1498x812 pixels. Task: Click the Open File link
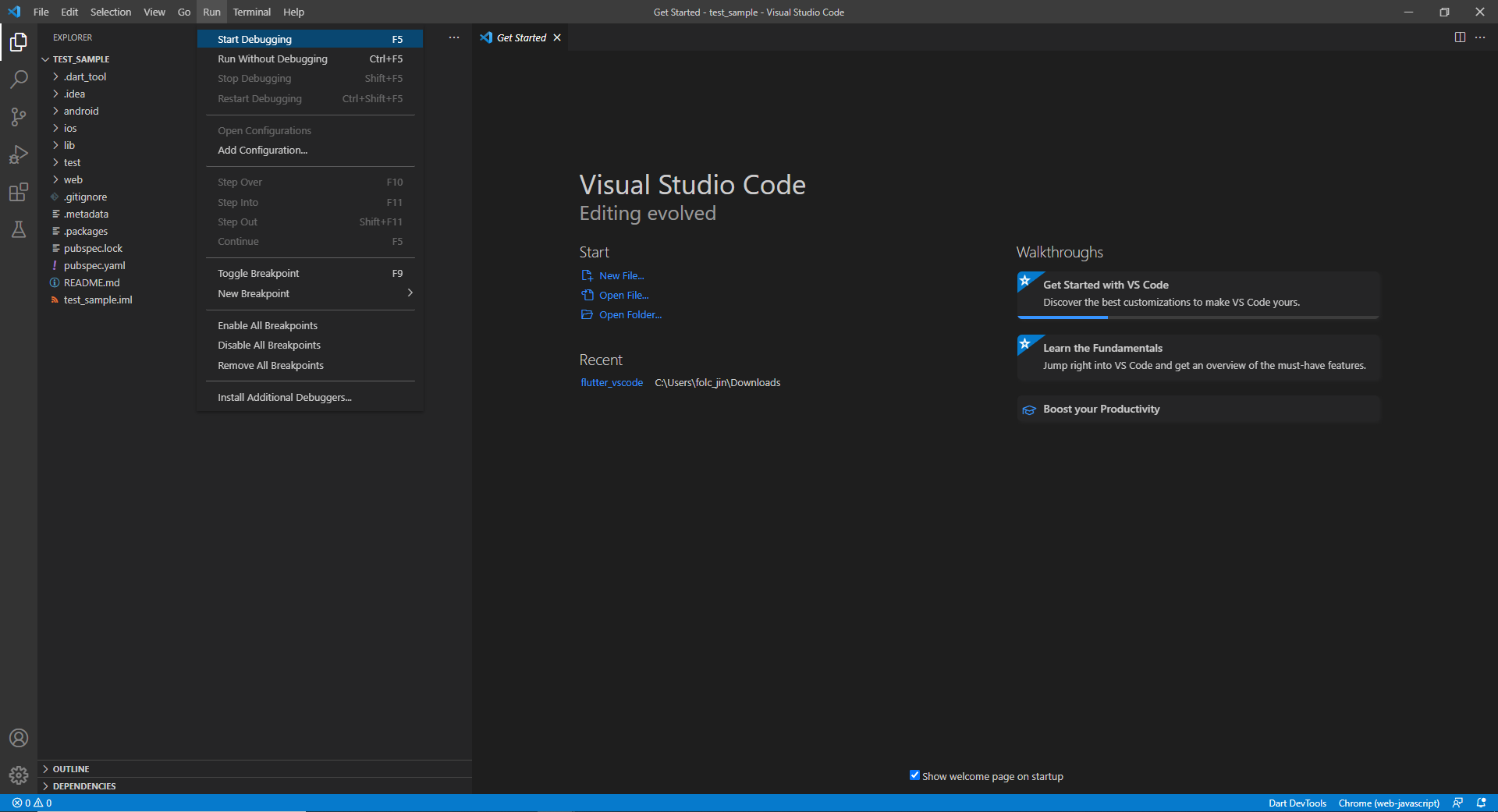624,295
